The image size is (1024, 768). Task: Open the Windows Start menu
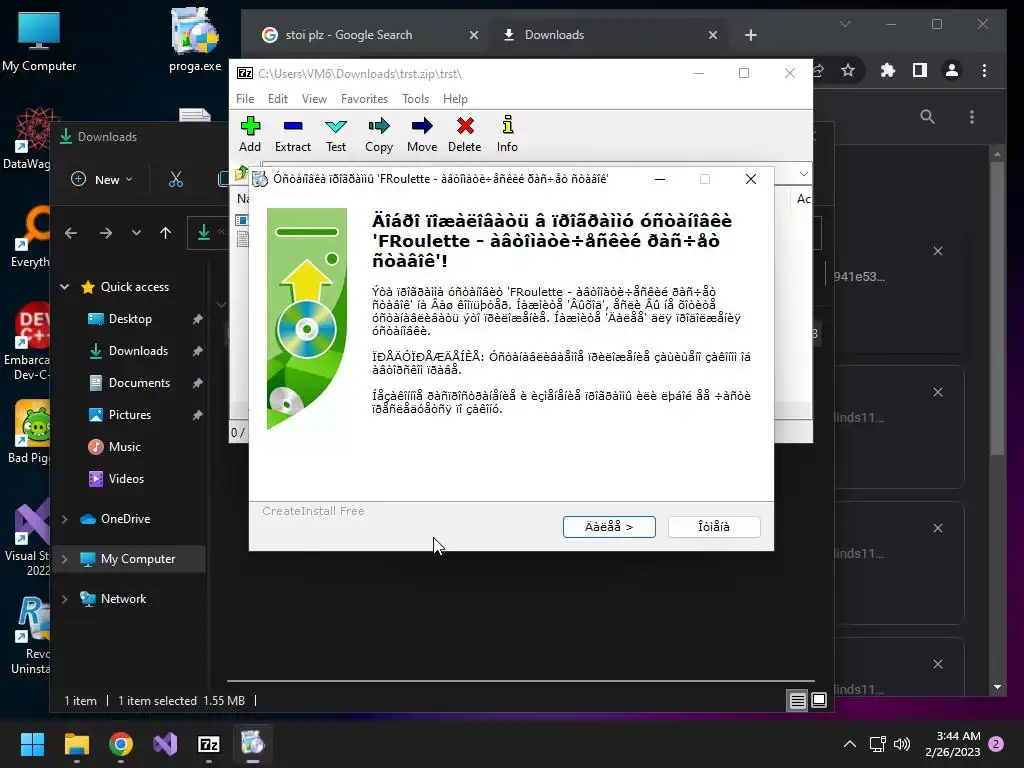coord(32,744)
